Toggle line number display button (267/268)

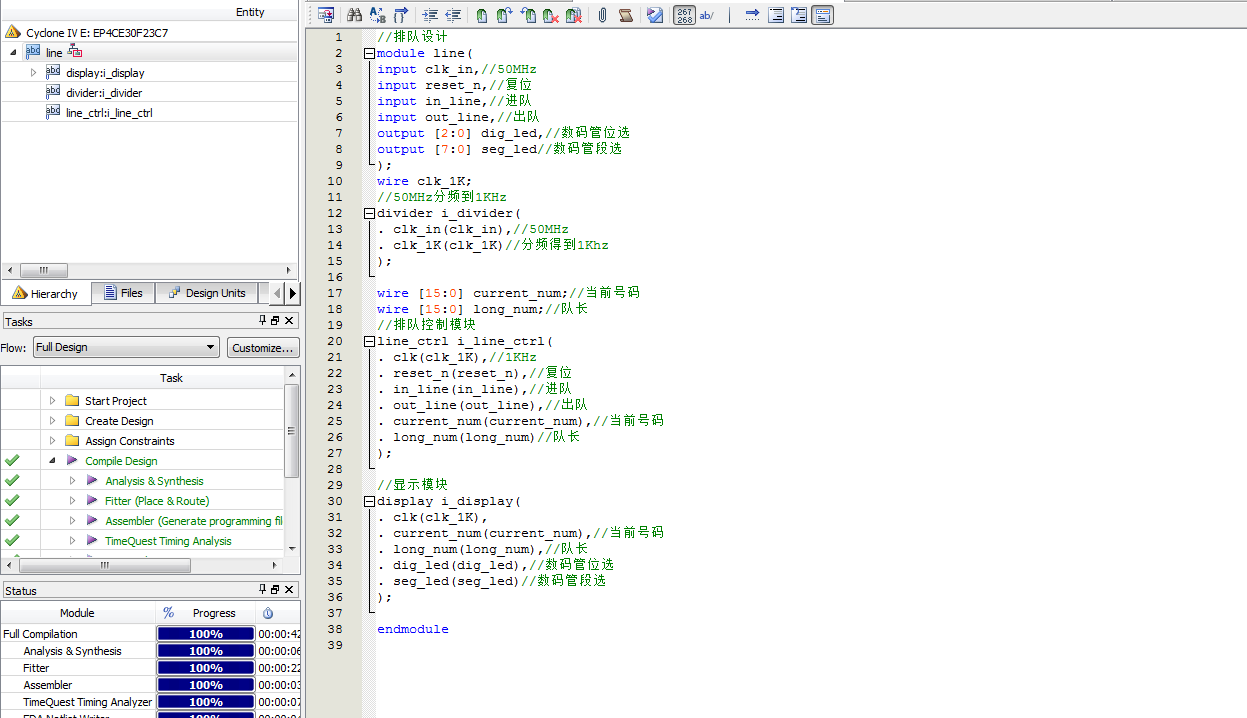pos(684,15)
